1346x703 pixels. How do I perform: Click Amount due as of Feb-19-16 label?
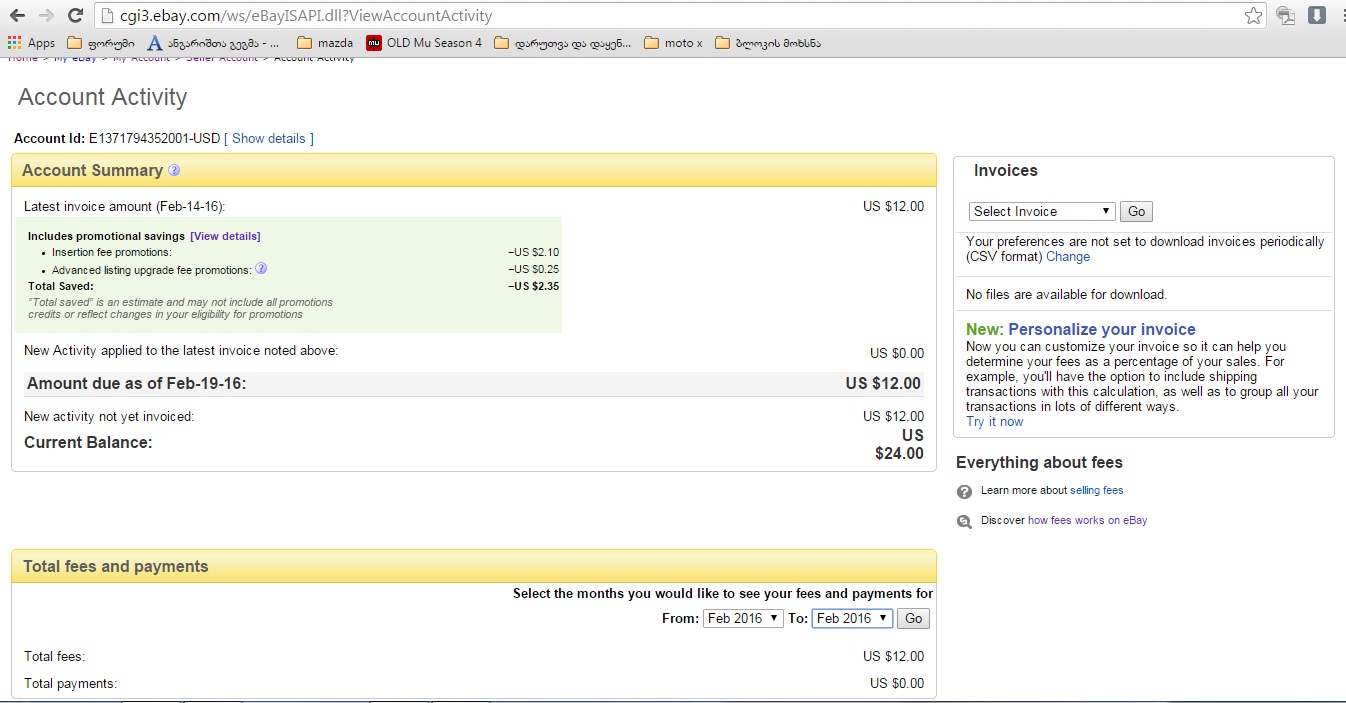tap(136, 383)
